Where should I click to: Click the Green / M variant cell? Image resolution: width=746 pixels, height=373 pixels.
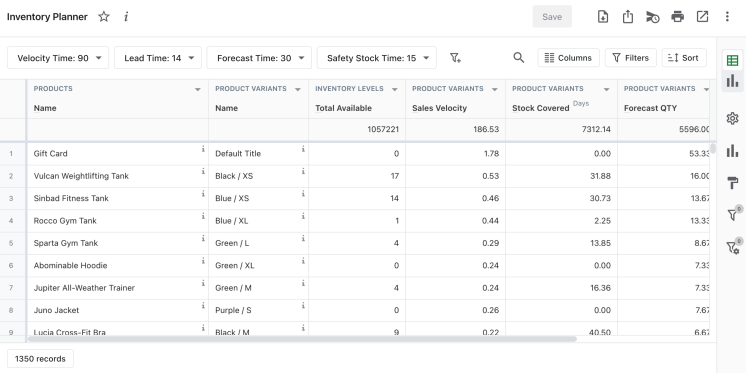pyautogui.click(x=258, y=288)
